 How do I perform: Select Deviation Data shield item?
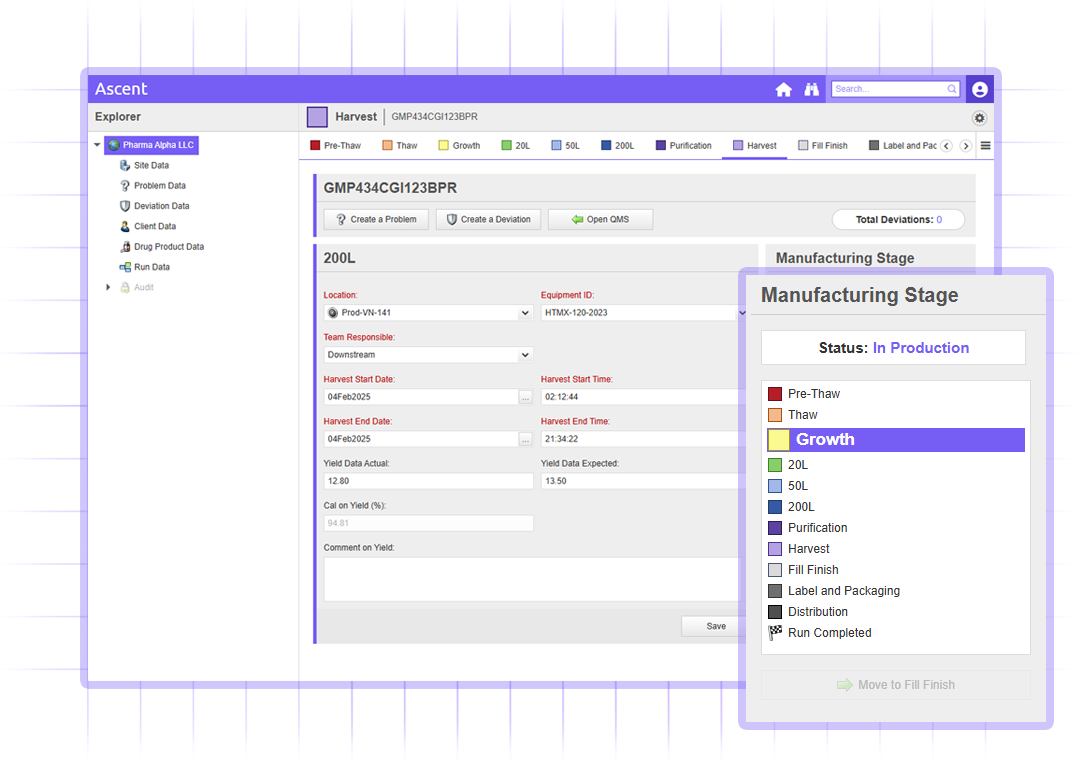click(161, 206)
